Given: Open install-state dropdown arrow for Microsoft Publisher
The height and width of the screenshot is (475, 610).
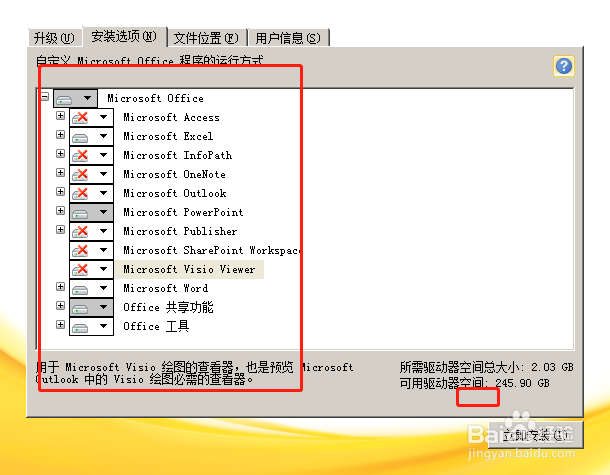Looking at the screenshot, I should (x=103, y=231).
